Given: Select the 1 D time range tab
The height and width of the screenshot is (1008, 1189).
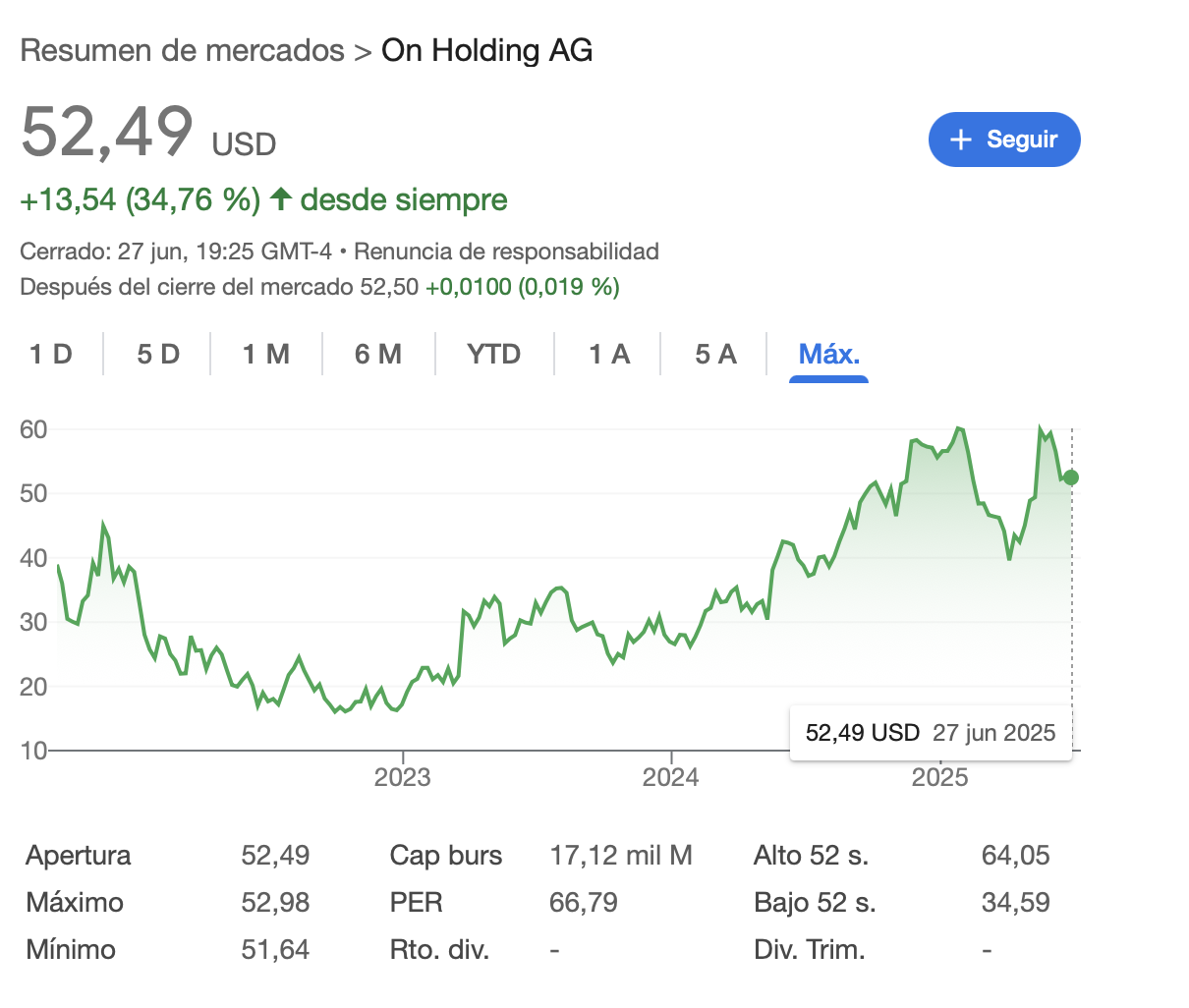Looking at the screenshot, I should click(51, 354).
